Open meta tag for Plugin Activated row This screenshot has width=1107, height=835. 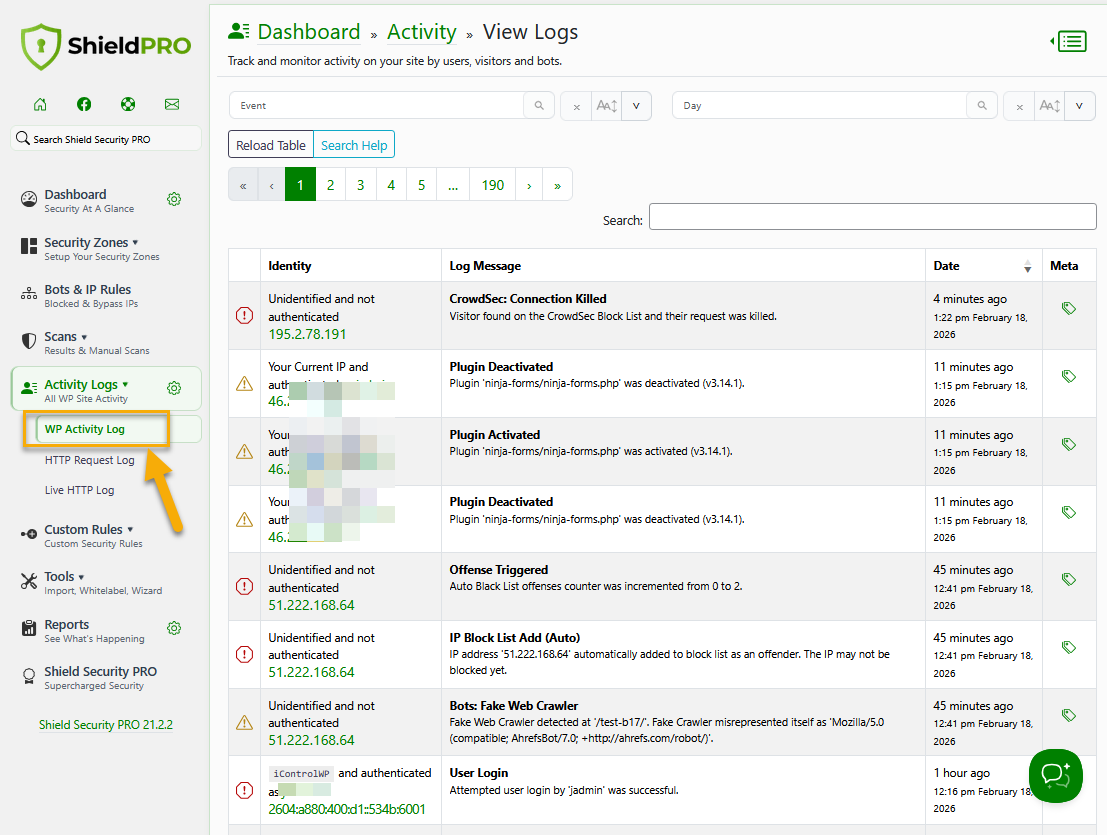pos(1069,444)
